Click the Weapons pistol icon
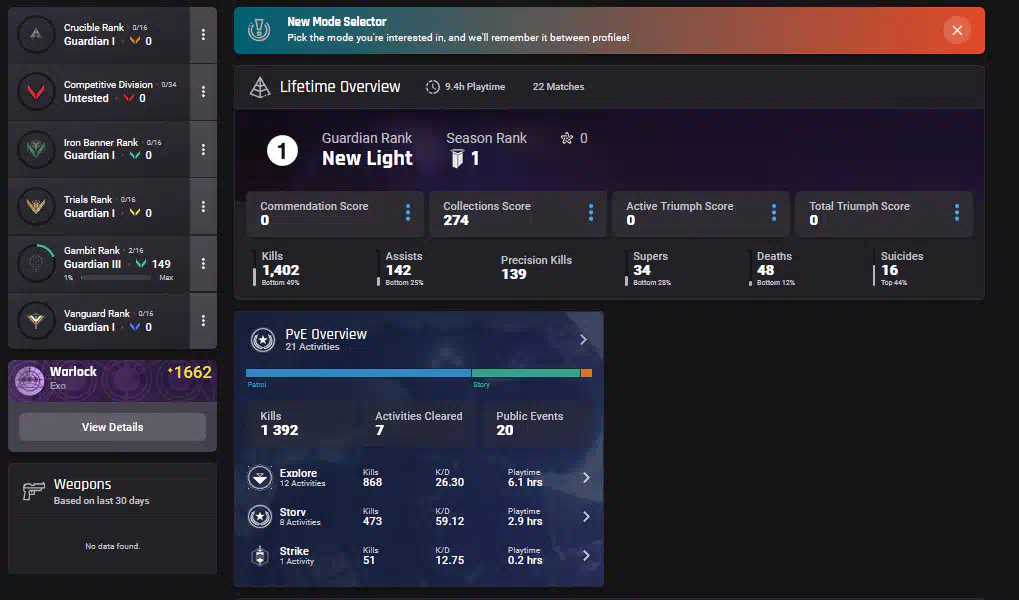Viewport: 1019px width, 600px height. (34, 491)
